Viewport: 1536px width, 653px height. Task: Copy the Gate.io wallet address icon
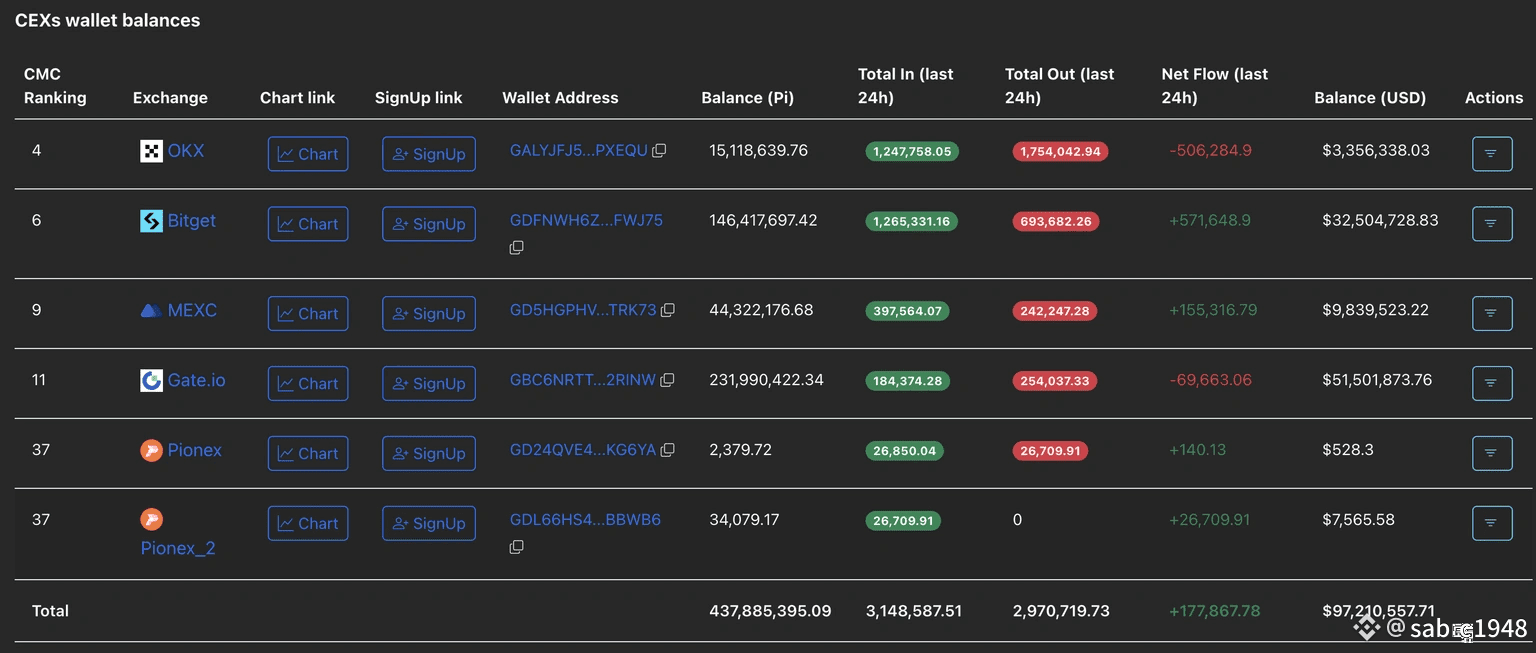[x=667, y=380]
